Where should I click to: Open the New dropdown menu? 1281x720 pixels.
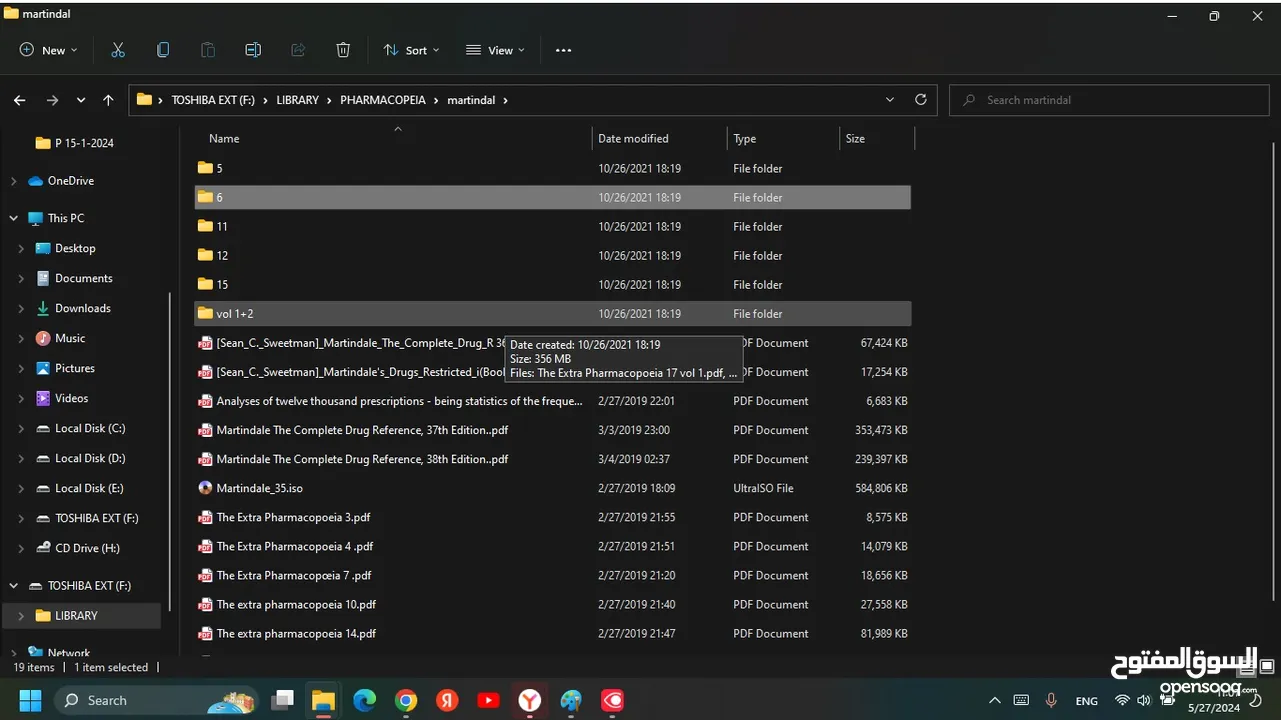click(x=48, y=50)
